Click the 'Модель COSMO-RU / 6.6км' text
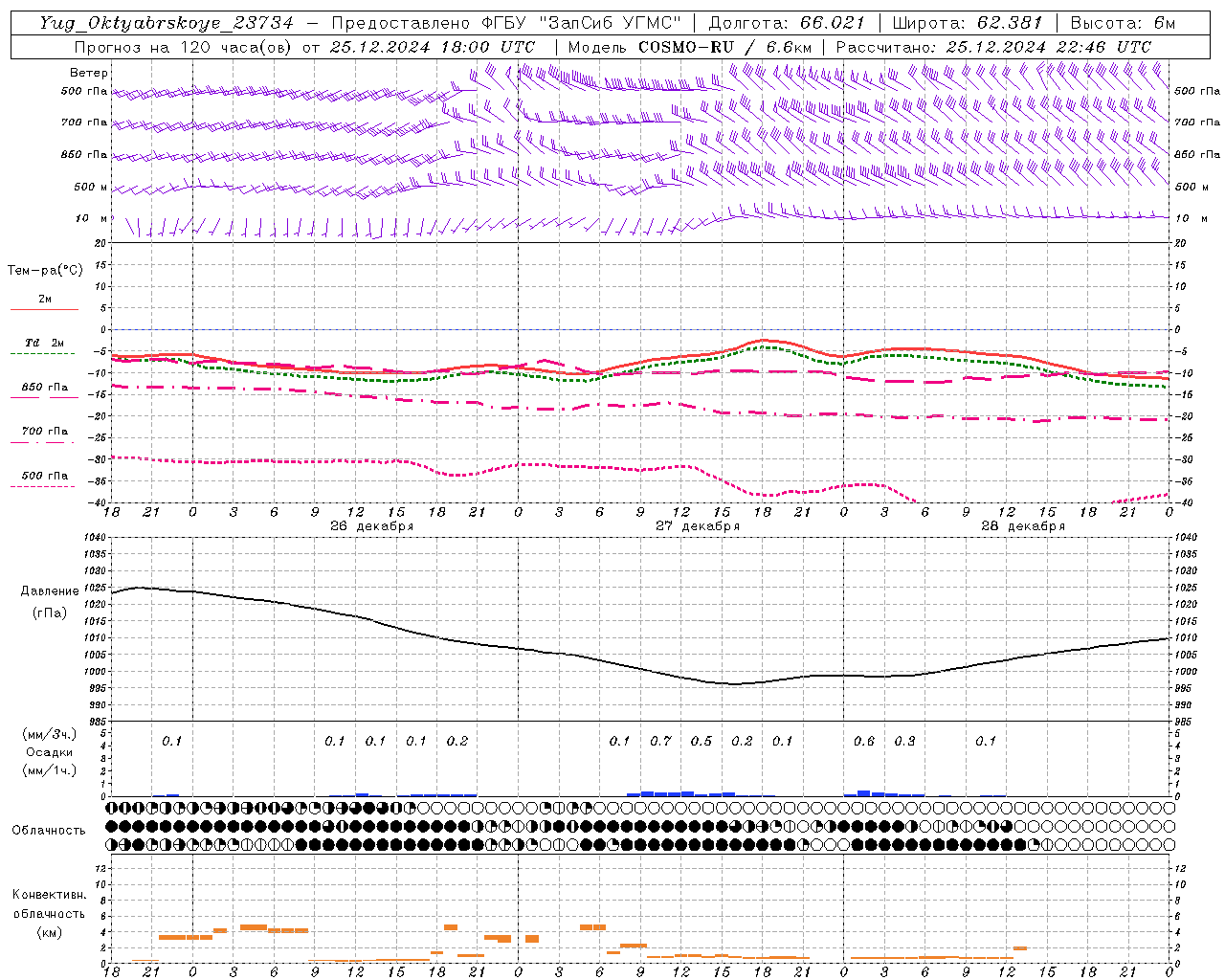Image resolution: width=1225 pixels, height=980 pixels. [x=690, y=47]
